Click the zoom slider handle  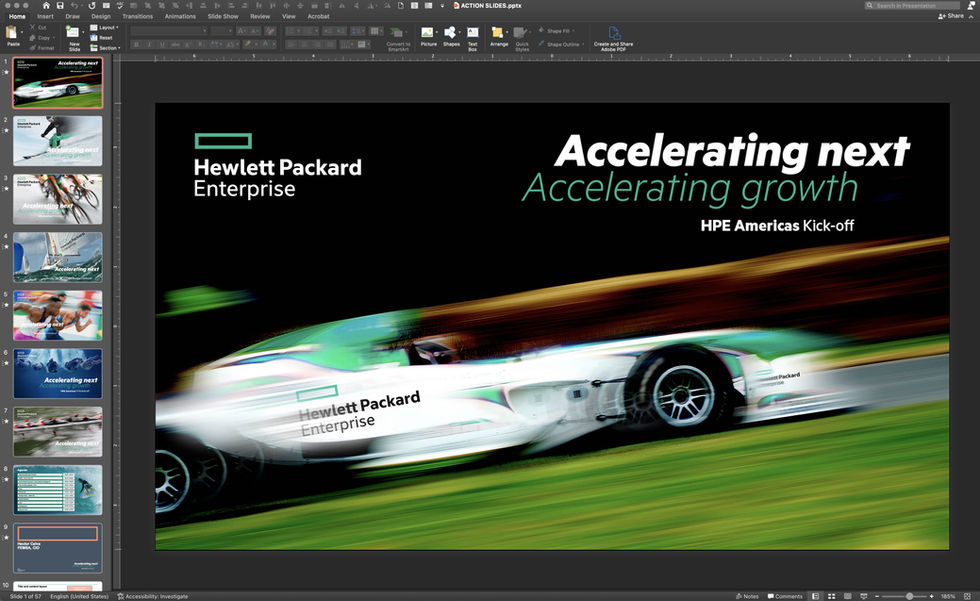tap(909, 596)
